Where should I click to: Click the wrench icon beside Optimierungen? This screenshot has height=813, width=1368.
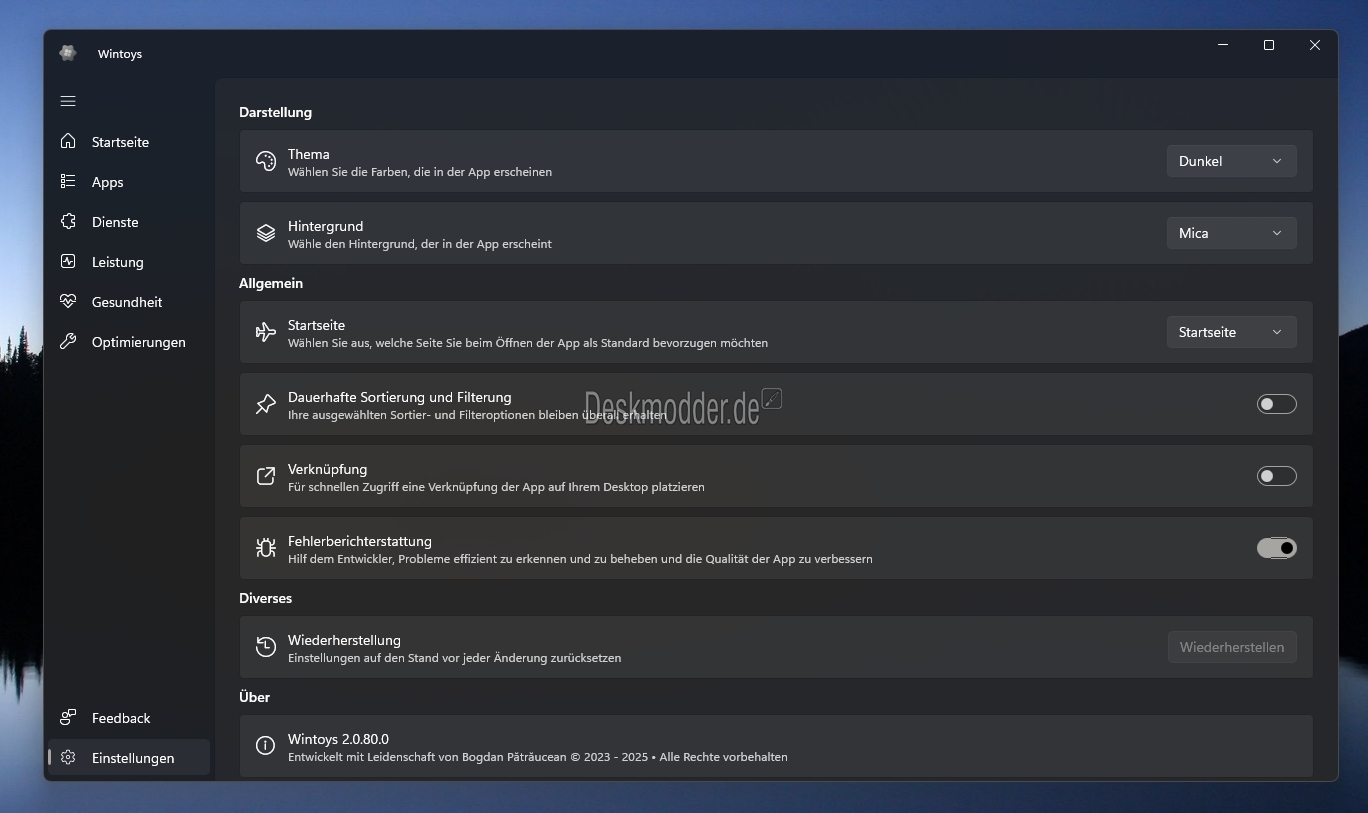click(x=68, y=341)
